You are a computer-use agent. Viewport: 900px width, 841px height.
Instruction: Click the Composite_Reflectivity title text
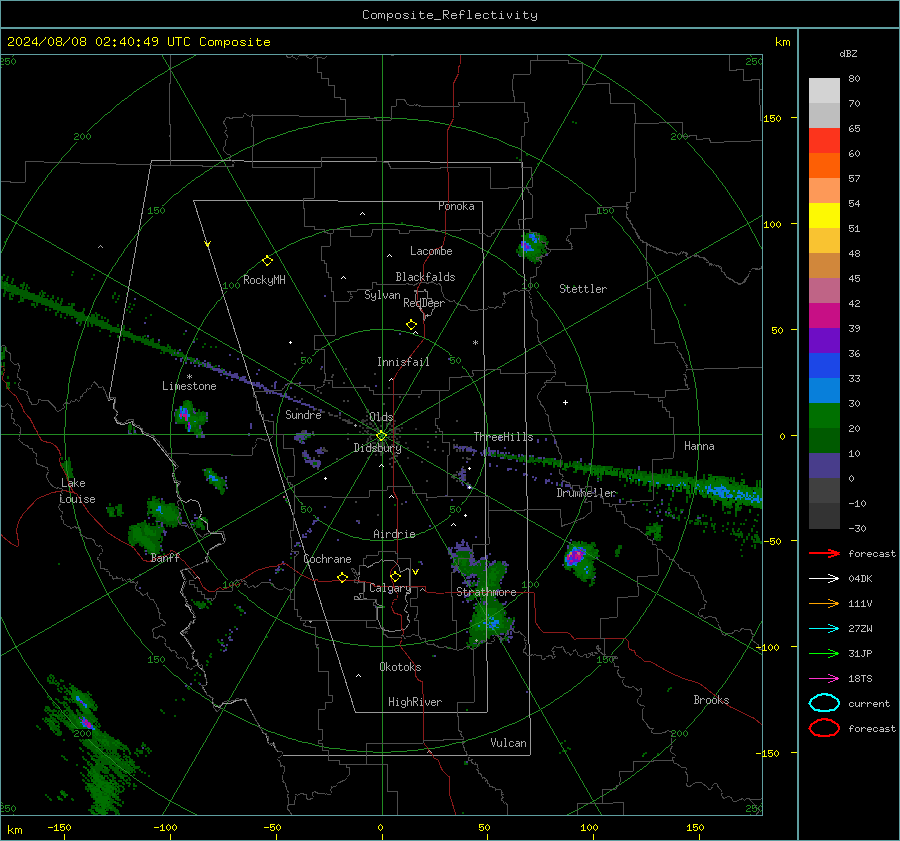click(450, 15)
